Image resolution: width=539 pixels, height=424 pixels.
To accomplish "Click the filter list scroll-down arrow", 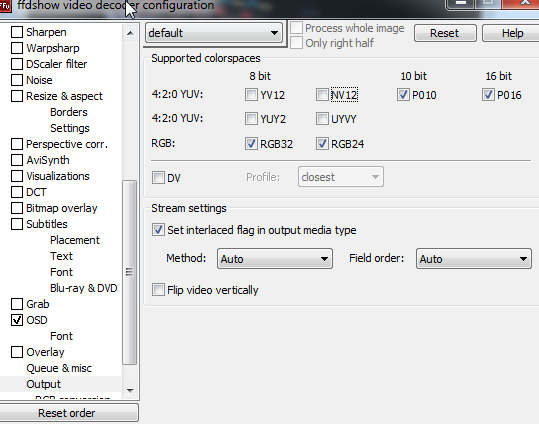I will [130, 390].
